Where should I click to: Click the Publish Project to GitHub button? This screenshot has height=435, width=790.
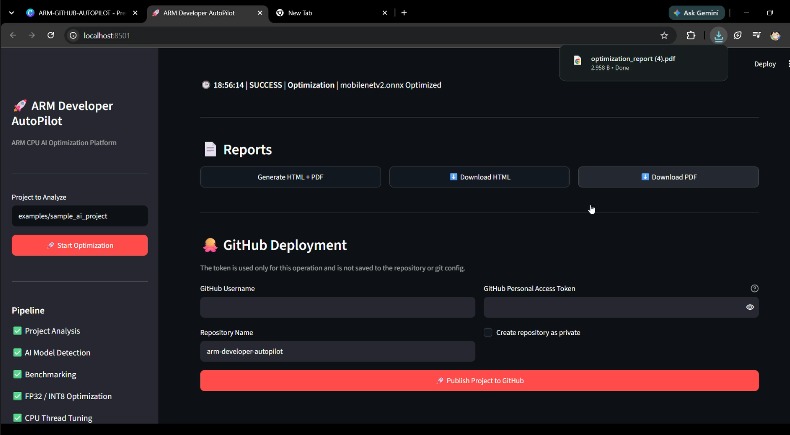pos(479,381)
